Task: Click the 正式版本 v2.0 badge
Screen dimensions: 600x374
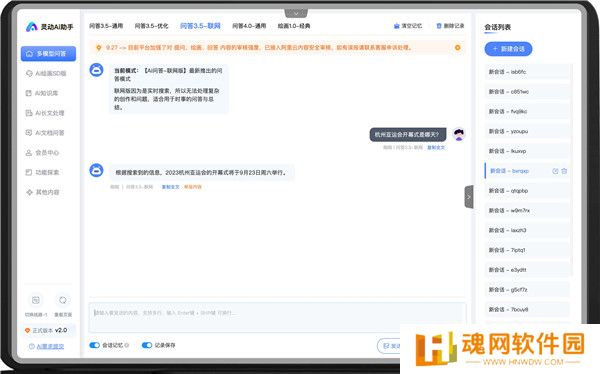Action: [x=48, y=330]
